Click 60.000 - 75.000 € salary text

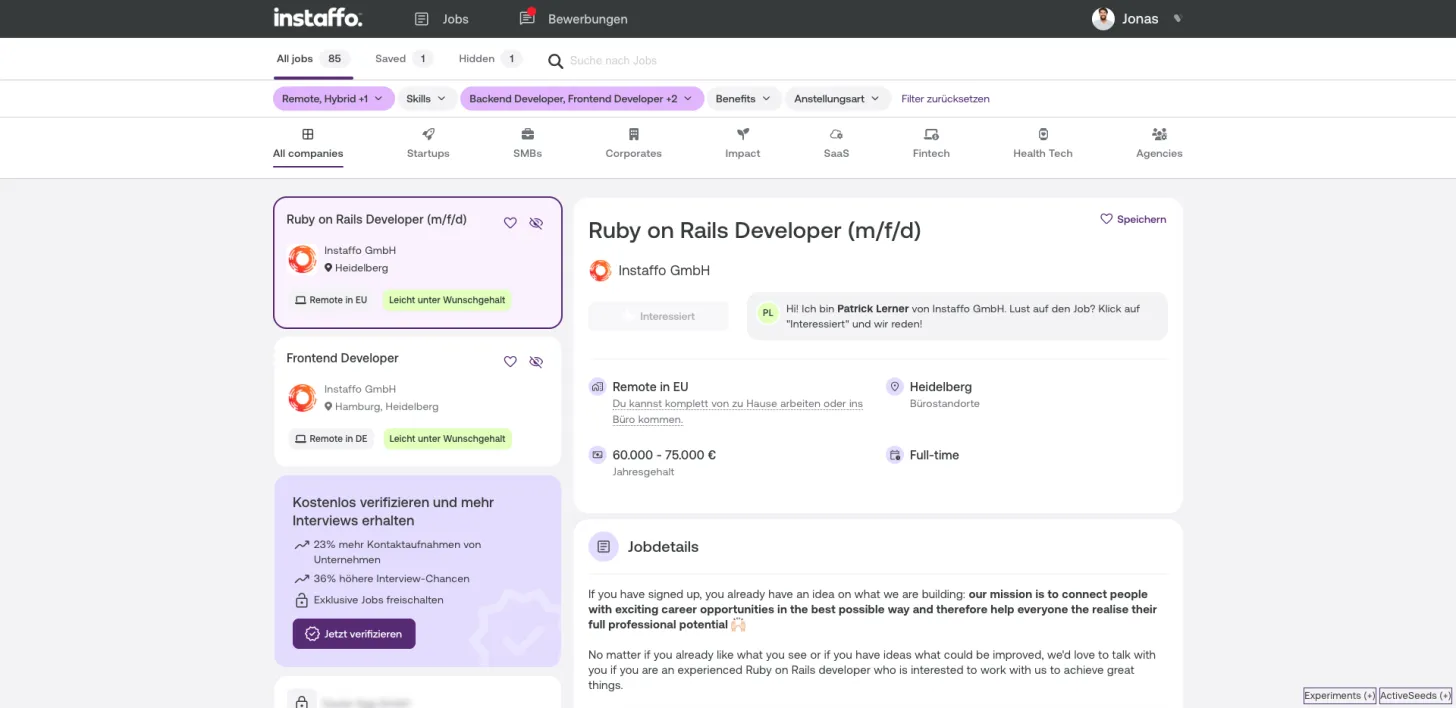point(664,455)
